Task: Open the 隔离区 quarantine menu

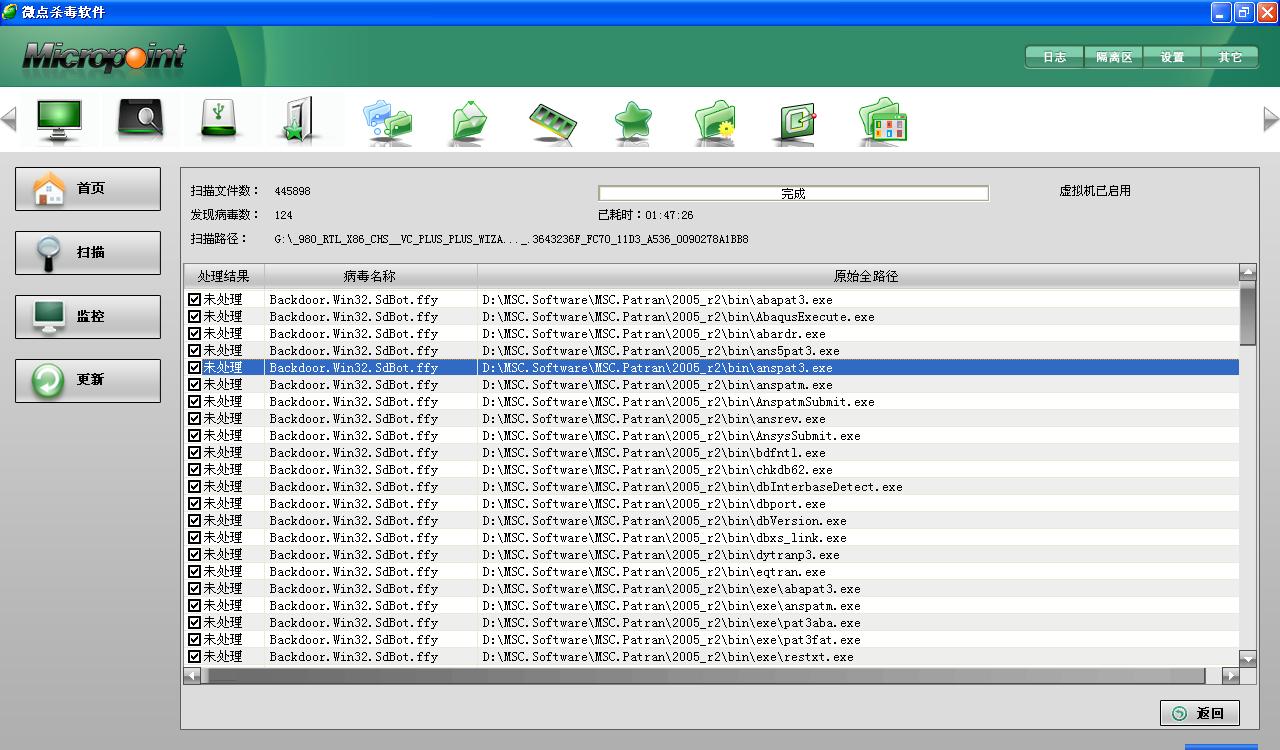Action: pyautogui.click(x=1114, y=57)
